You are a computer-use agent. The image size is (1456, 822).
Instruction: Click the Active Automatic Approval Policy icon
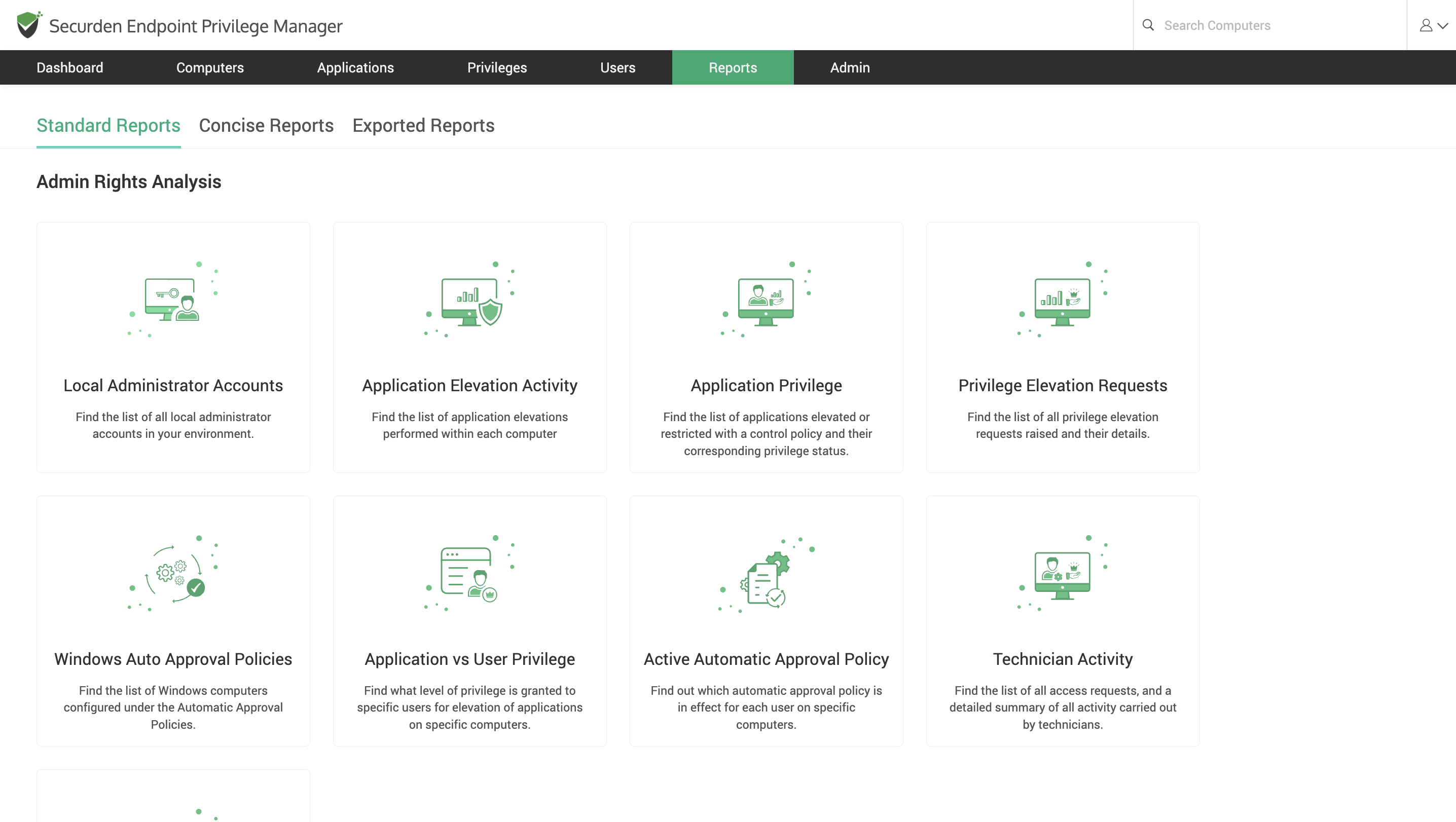[x=766, y=574]
